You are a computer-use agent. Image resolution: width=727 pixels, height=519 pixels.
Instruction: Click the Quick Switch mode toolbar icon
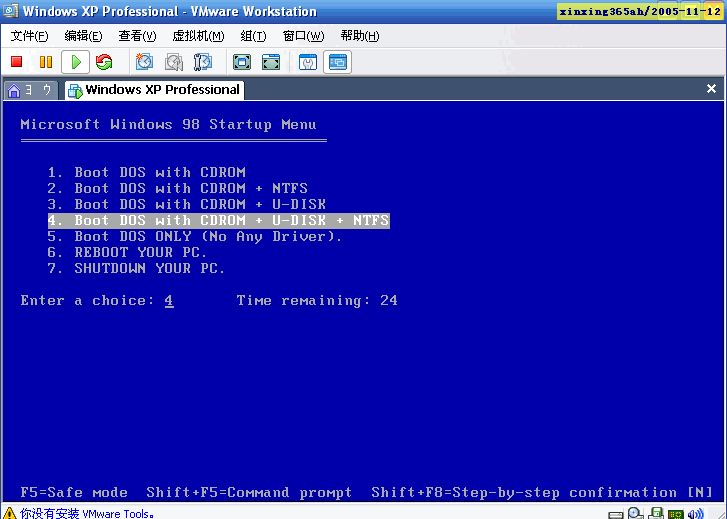pos(271,62)
